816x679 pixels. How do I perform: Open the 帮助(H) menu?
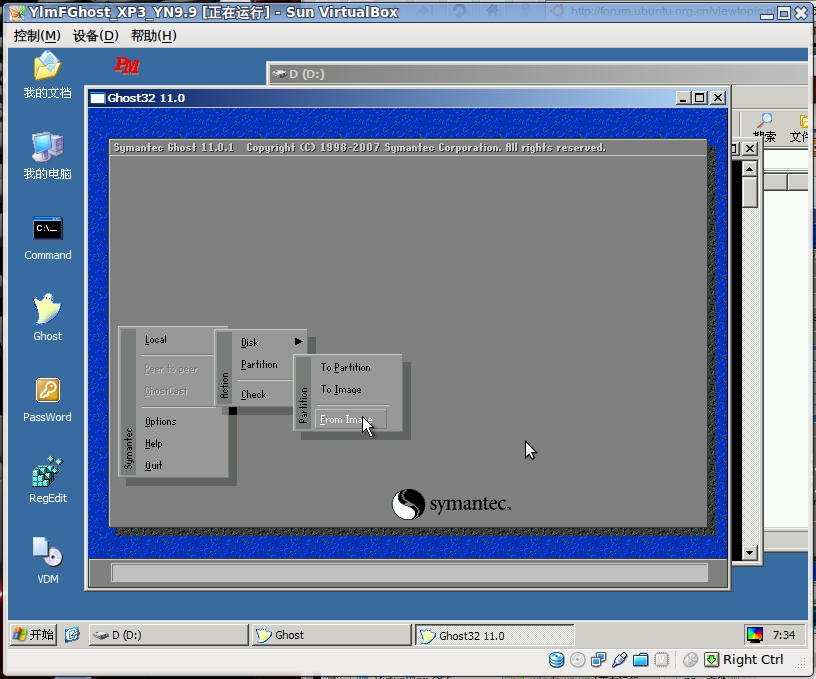point(154,35)
